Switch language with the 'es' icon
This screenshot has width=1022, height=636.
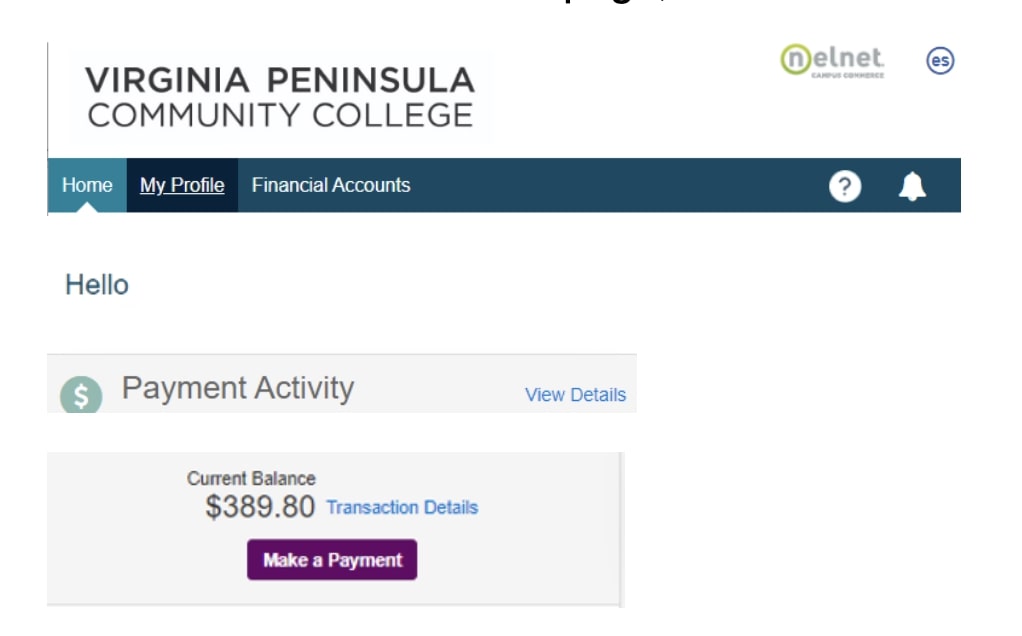click(940, 61)
